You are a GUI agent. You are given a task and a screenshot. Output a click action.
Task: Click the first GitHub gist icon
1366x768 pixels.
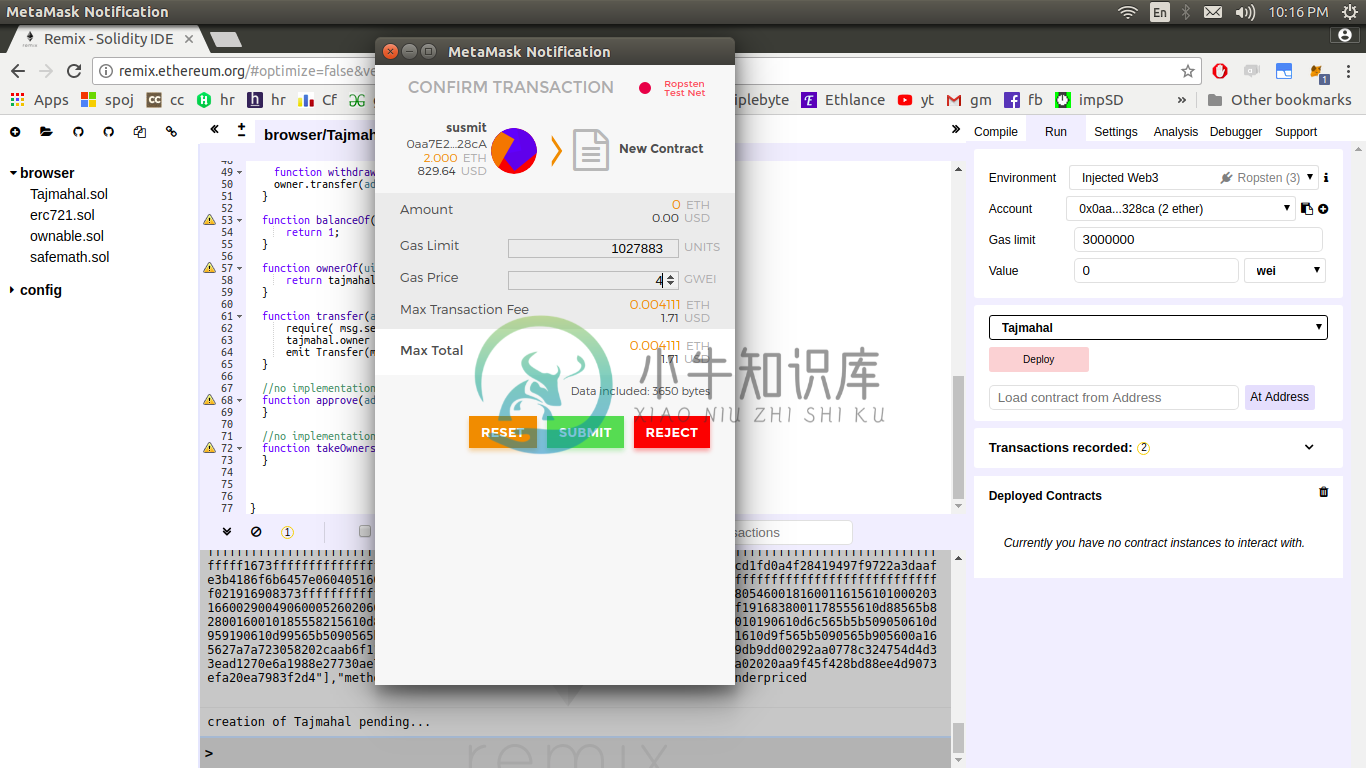click(x=78, y=132)
